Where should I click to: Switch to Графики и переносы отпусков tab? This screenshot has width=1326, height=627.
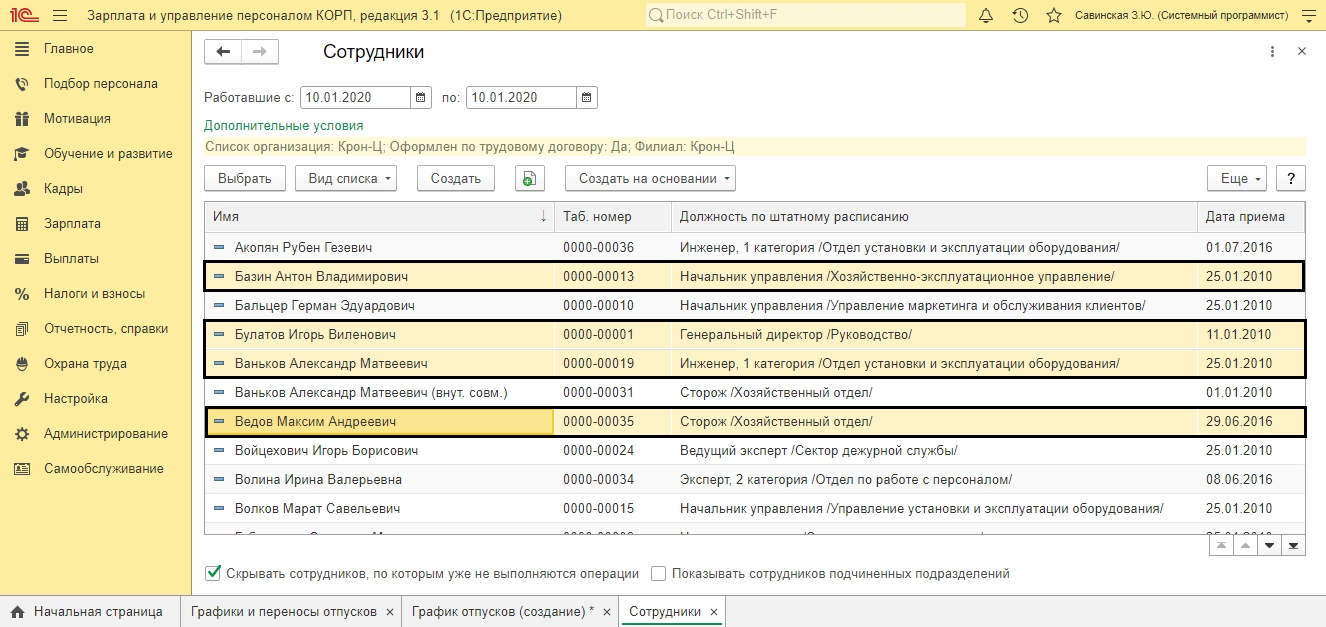pos(284,611)
